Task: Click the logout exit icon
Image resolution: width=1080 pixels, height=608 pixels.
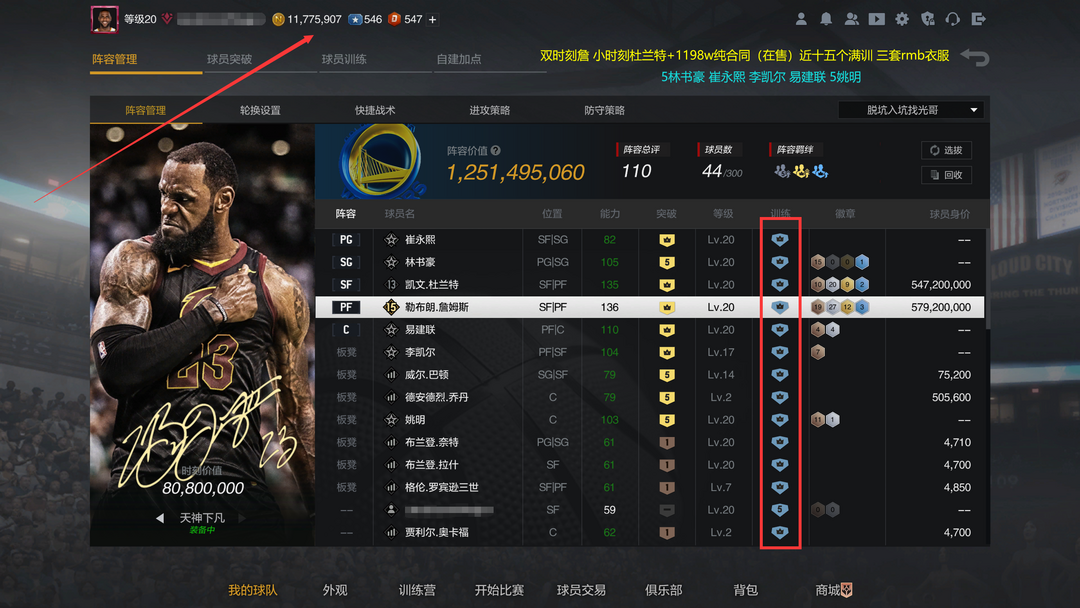Action: click(978, 19)
